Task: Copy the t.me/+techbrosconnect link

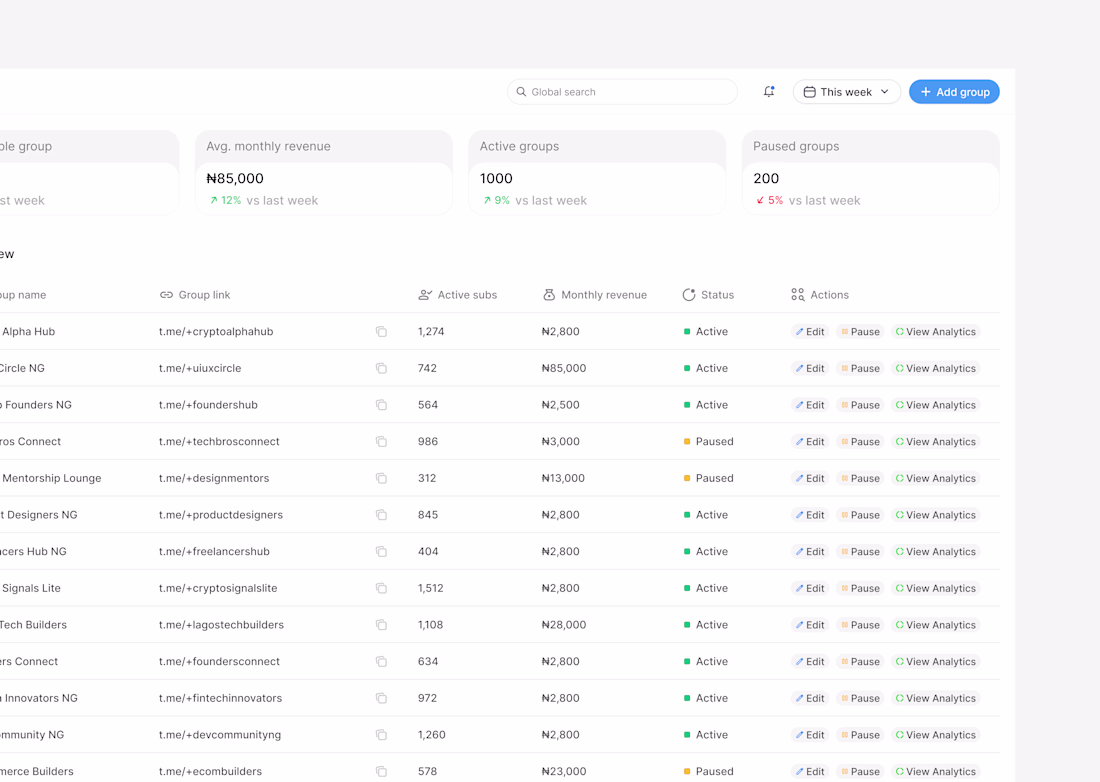Action: (381, 442)
